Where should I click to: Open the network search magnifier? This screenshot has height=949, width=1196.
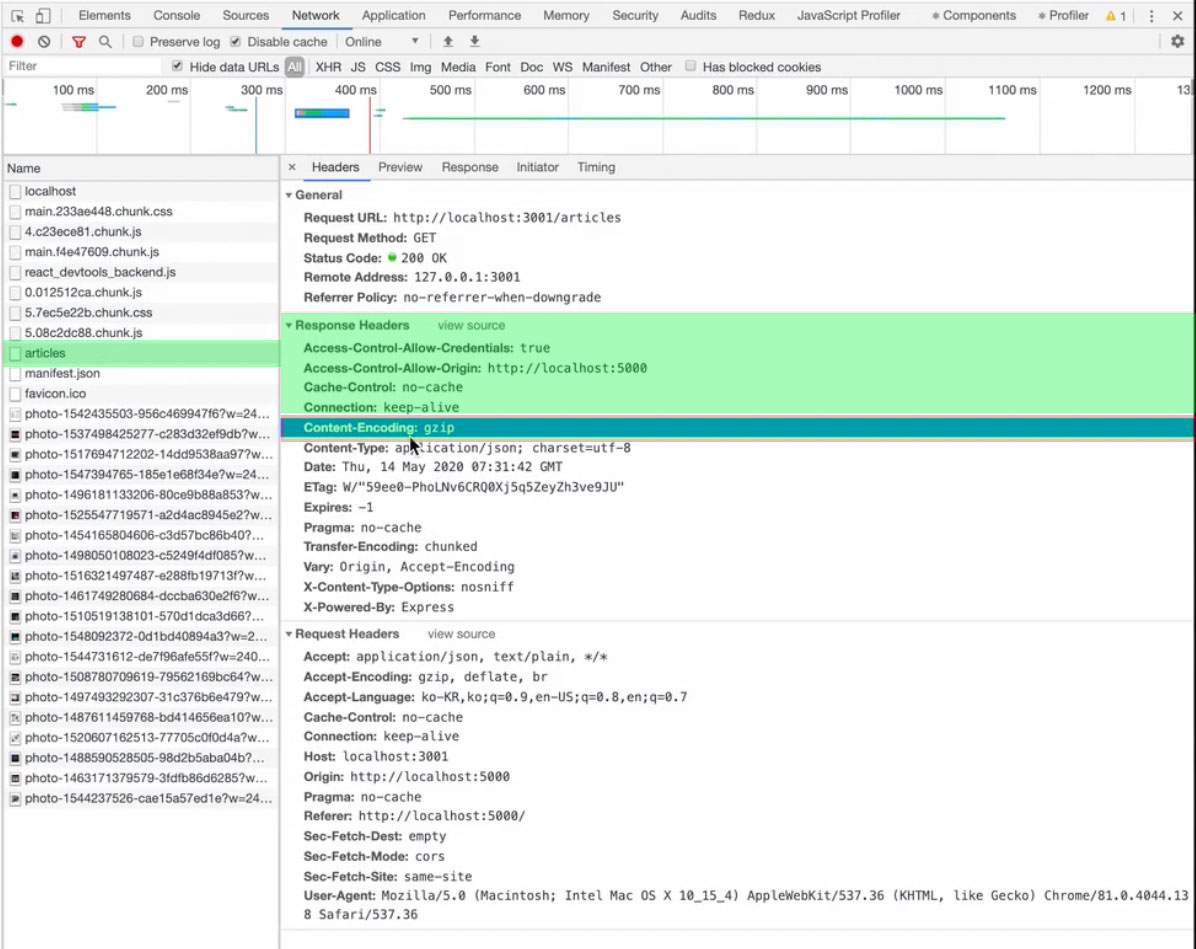click(x=105, y=41)
